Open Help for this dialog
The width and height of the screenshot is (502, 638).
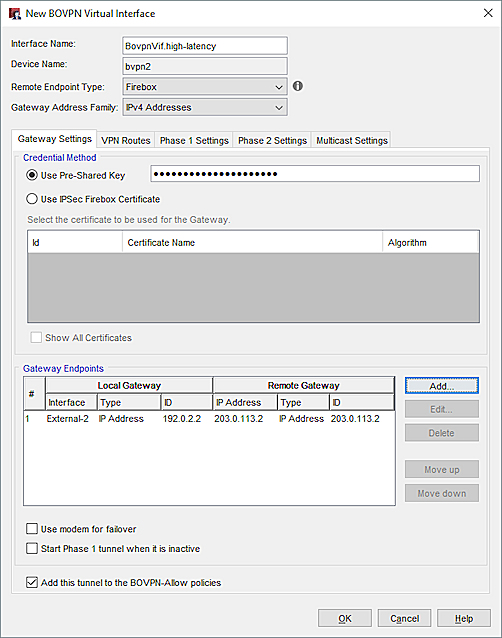(x=464, y=618)
